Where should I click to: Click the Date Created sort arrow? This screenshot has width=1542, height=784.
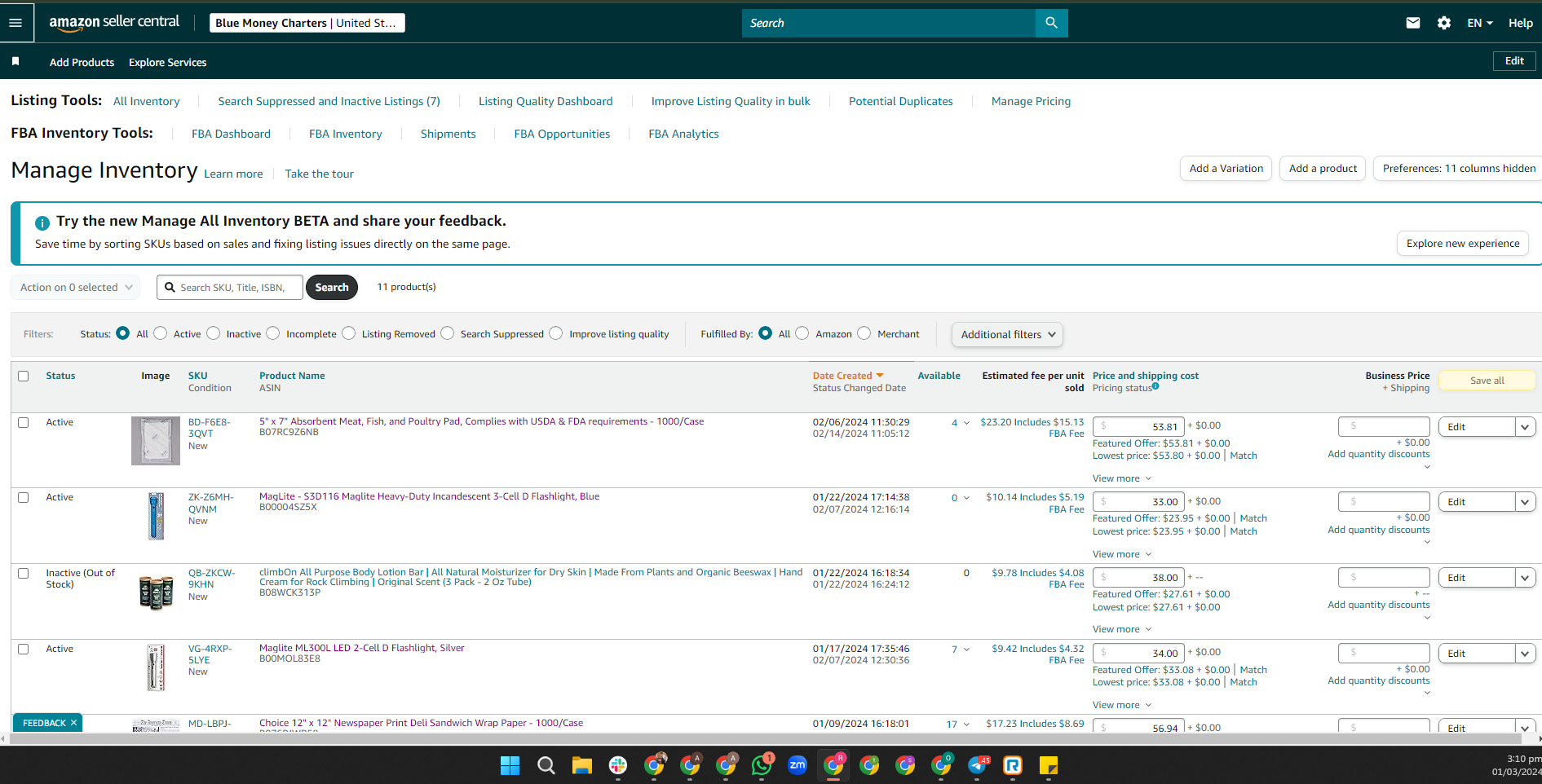(880, 376)
